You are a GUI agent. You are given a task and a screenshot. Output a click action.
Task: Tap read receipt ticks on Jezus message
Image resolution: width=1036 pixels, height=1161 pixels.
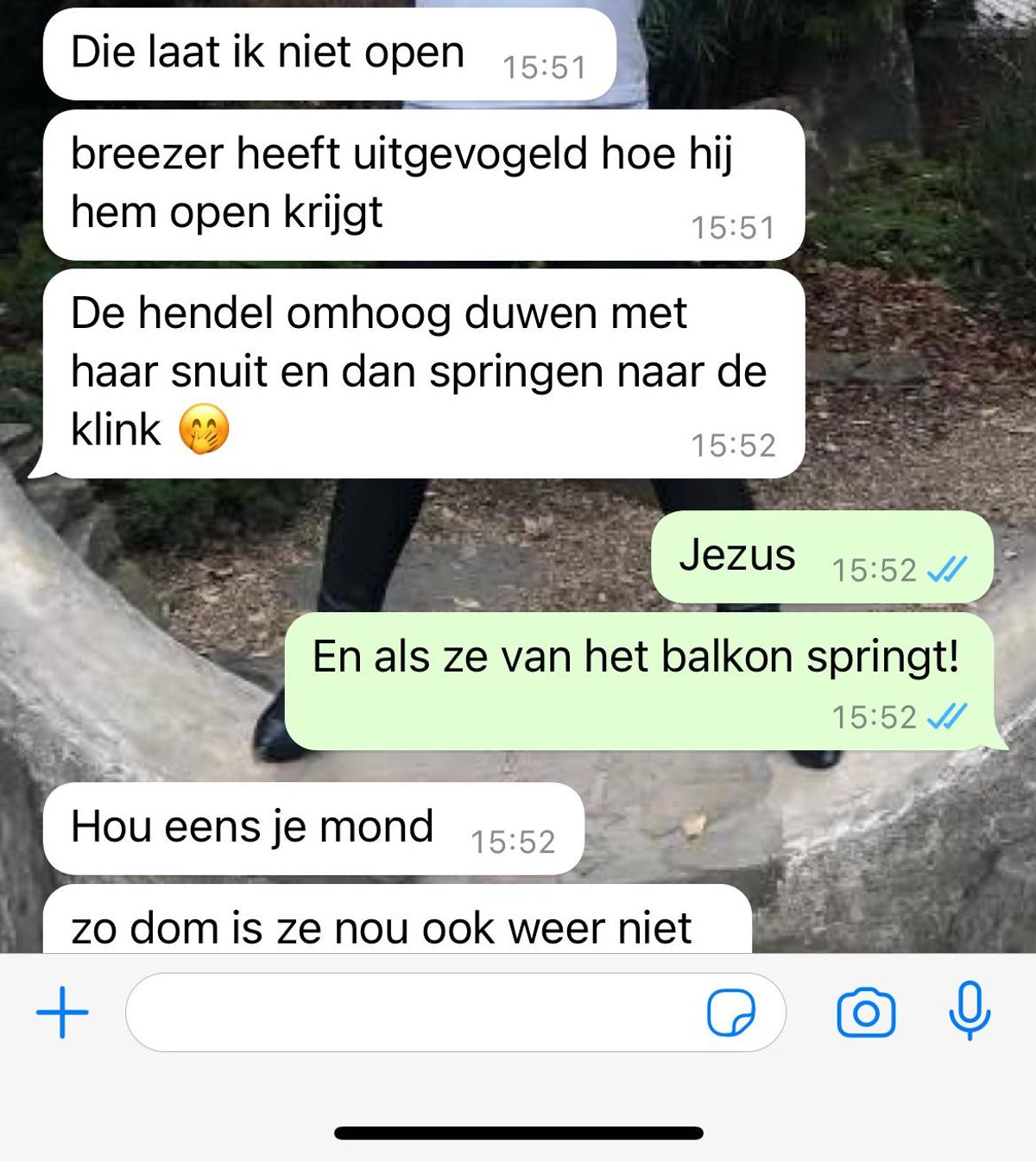click(x=947, y=570)
